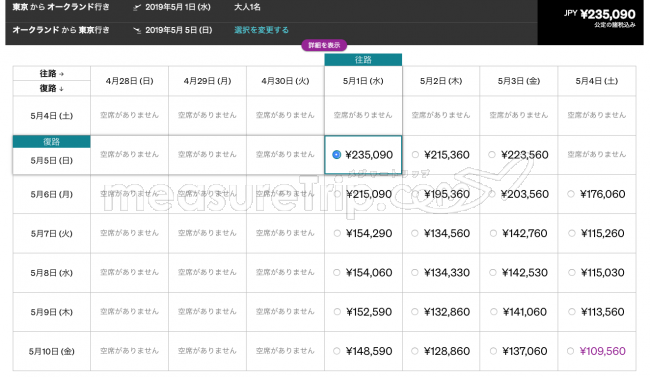Click the オークランド から 東京行き route text

61,30
